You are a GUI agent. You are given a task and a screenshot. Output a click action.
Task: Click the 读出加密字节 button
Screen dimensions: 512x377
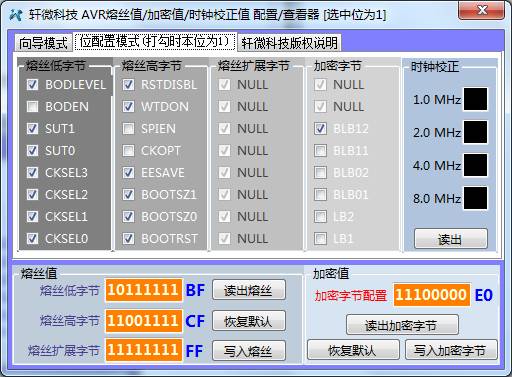click(402, 325)
